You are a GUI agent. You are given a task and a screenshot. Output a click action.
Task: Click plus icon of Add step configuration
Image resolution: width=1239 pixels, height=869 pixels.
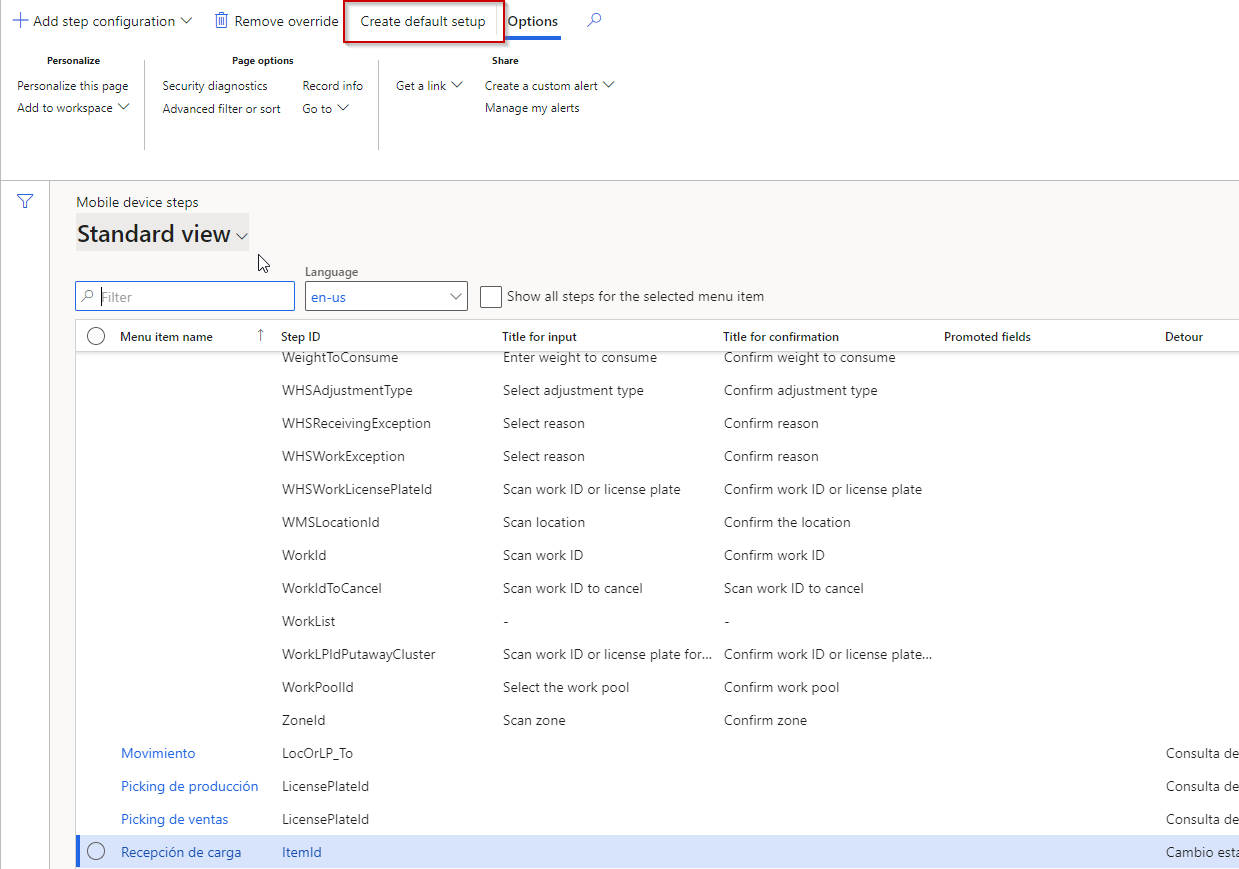pyautogui.click(x=20, y=21)
